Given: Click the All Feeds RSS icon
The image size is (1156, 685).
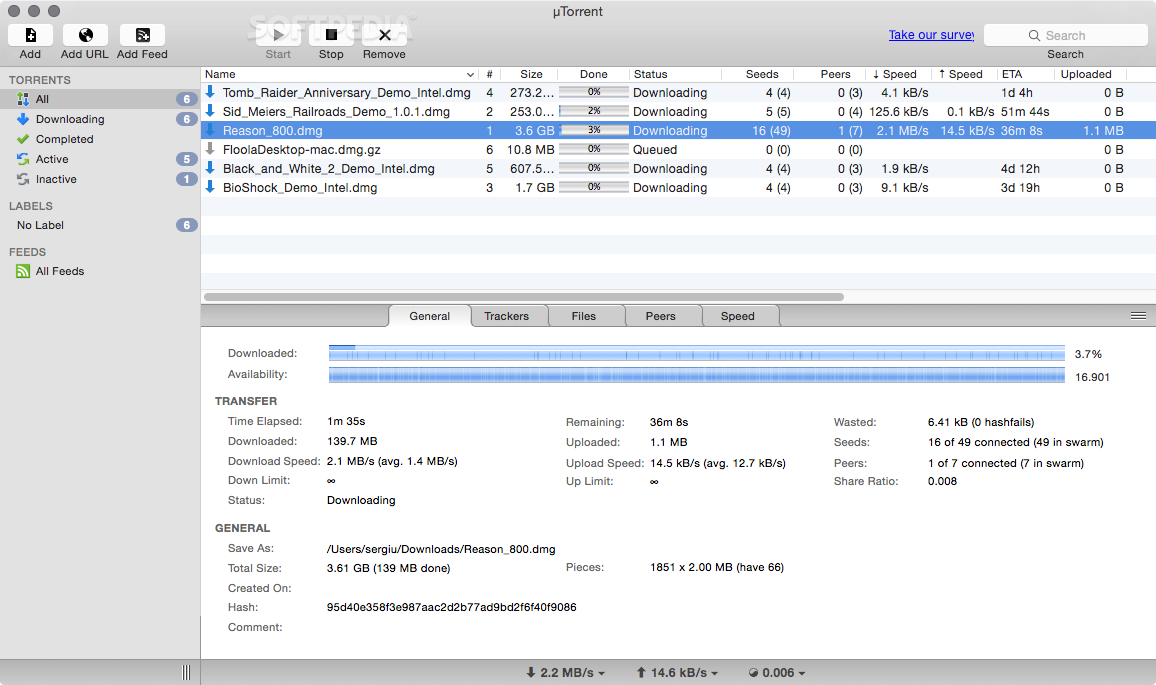Looking at the screenshot, I should pyautogui.click(x=23, y=271).
